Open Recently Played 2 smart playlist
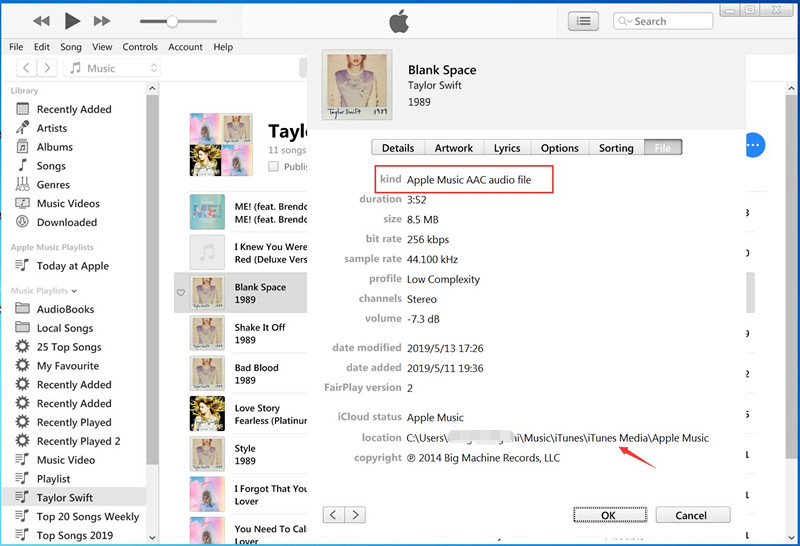800x546 pixels. pos(79,441)
